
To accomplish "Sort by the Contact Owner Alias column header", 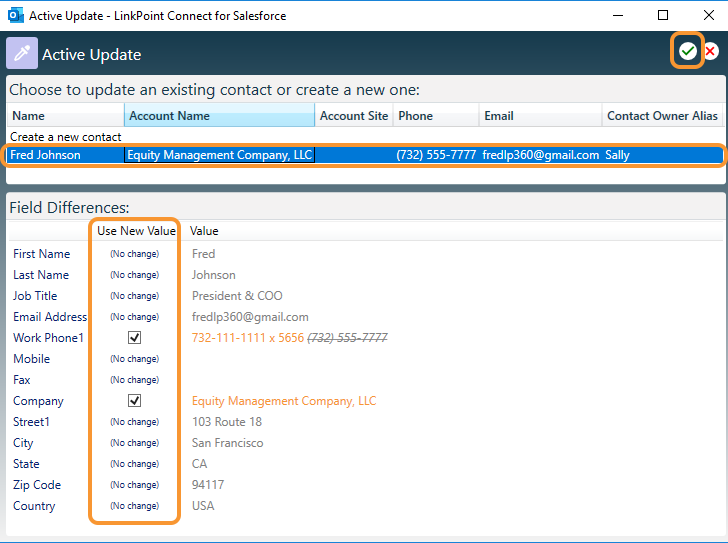I will 663,116.
